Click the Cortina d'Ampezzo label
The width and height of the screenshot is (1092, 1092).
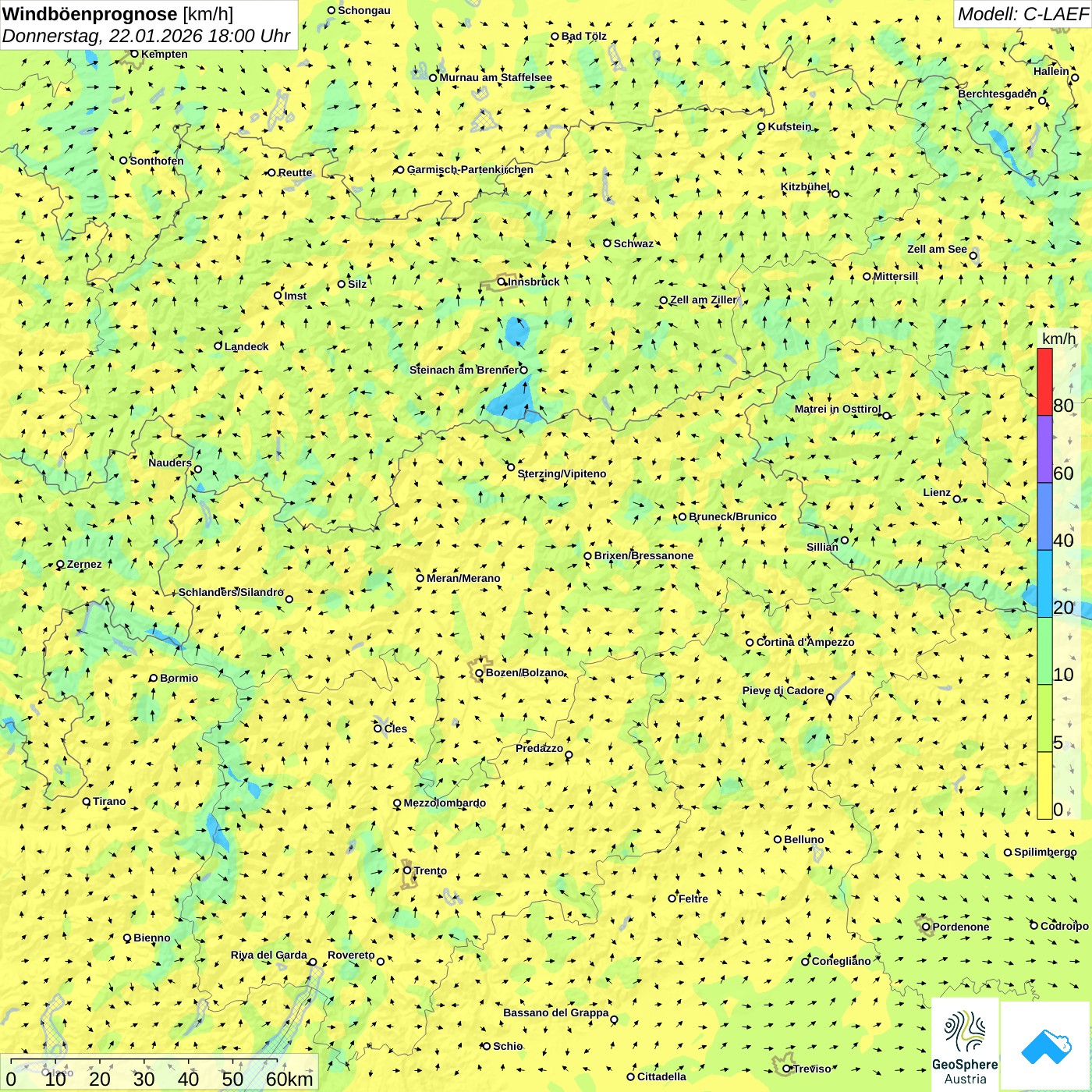coord(805,642)
